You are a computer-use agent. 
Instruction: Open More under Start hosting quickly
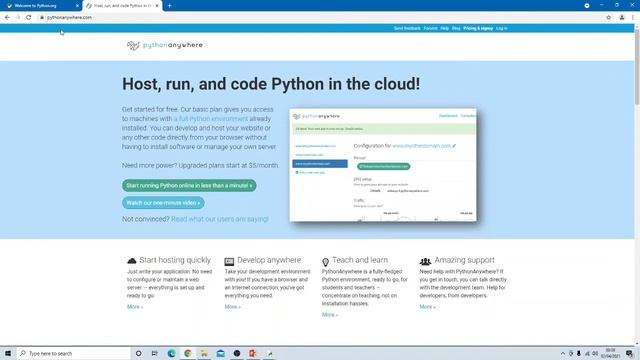135,307
